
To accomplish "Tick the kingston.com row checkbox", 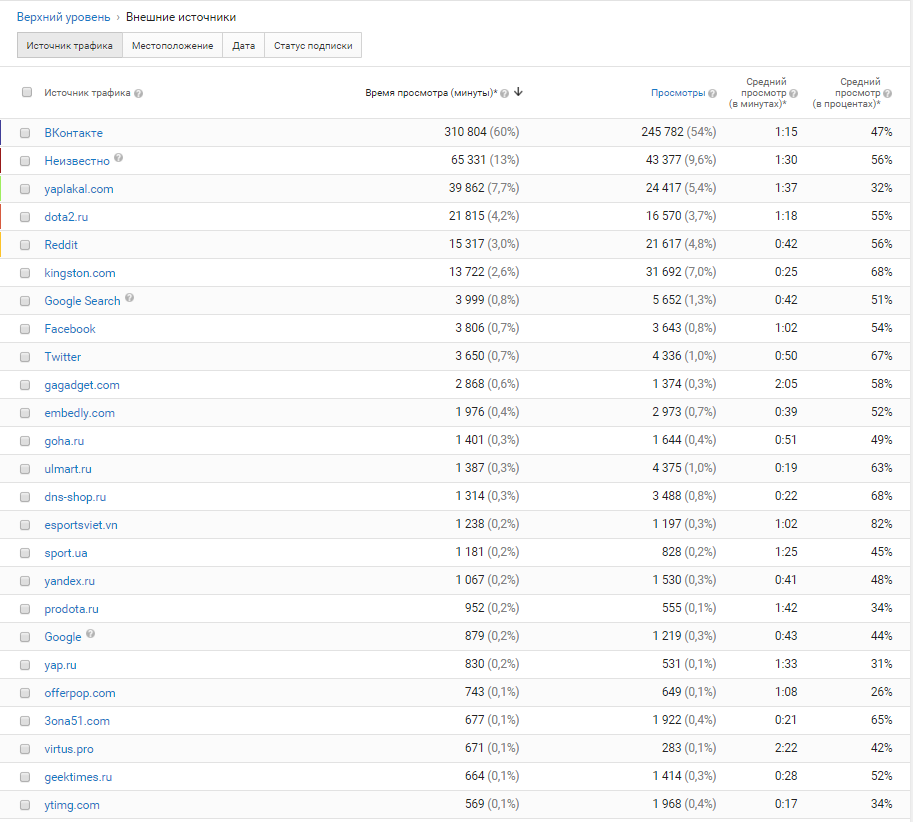I will [25, 273].
